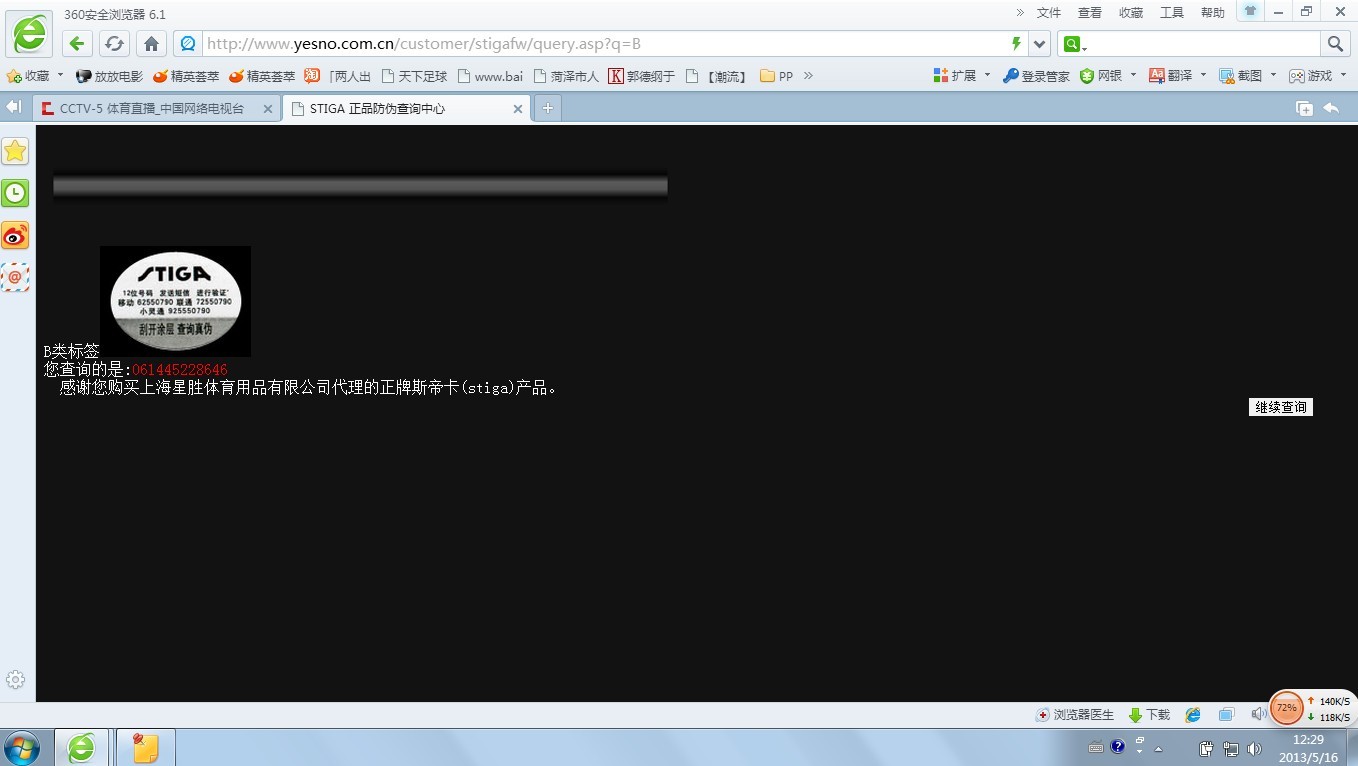Screen dimensions: 1358x766
Task: Refresh the page with reload icon
Action: tap(114, 43)
